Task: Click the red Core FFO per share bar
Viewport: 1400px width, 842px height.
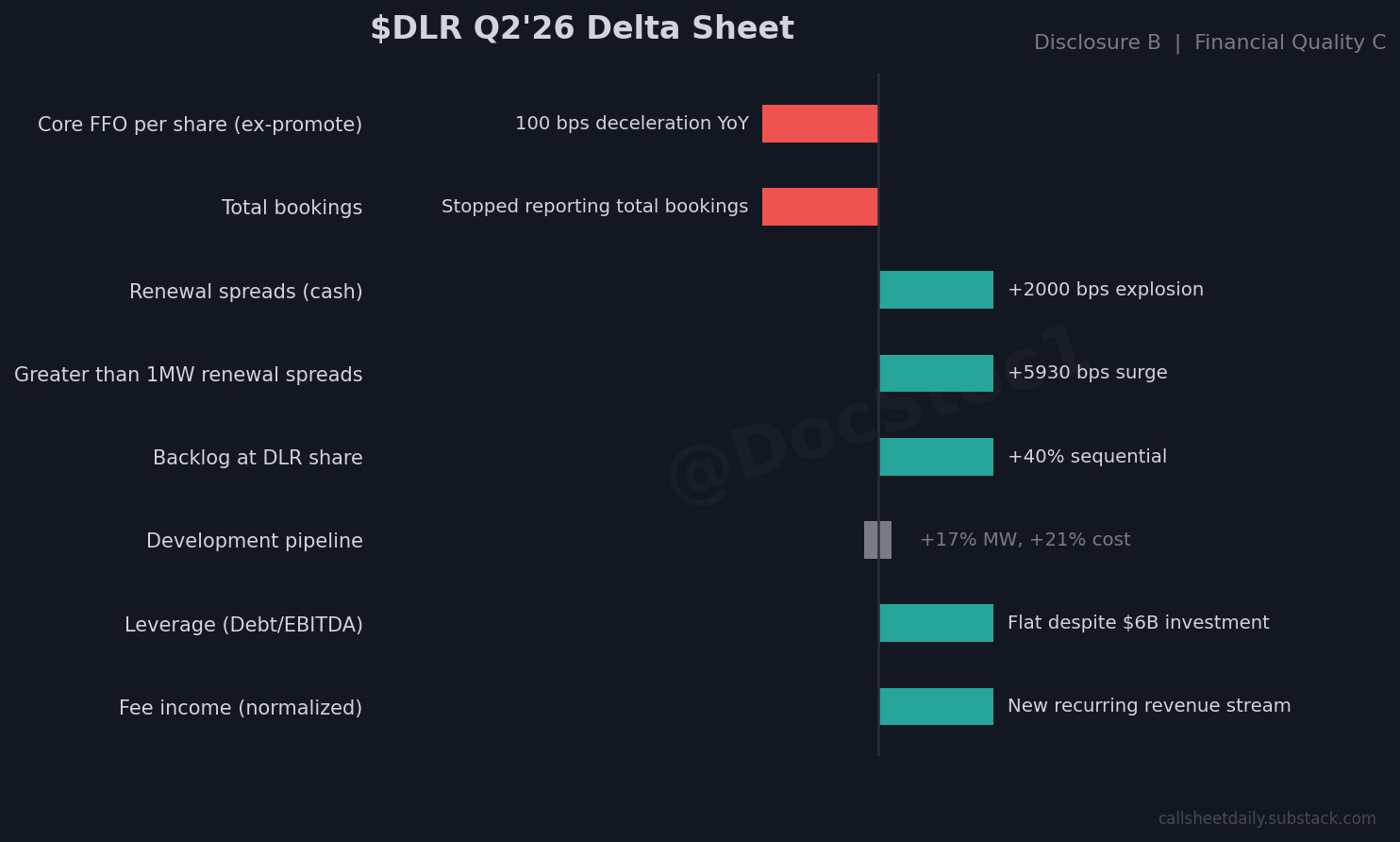Action: click(820, 124)
